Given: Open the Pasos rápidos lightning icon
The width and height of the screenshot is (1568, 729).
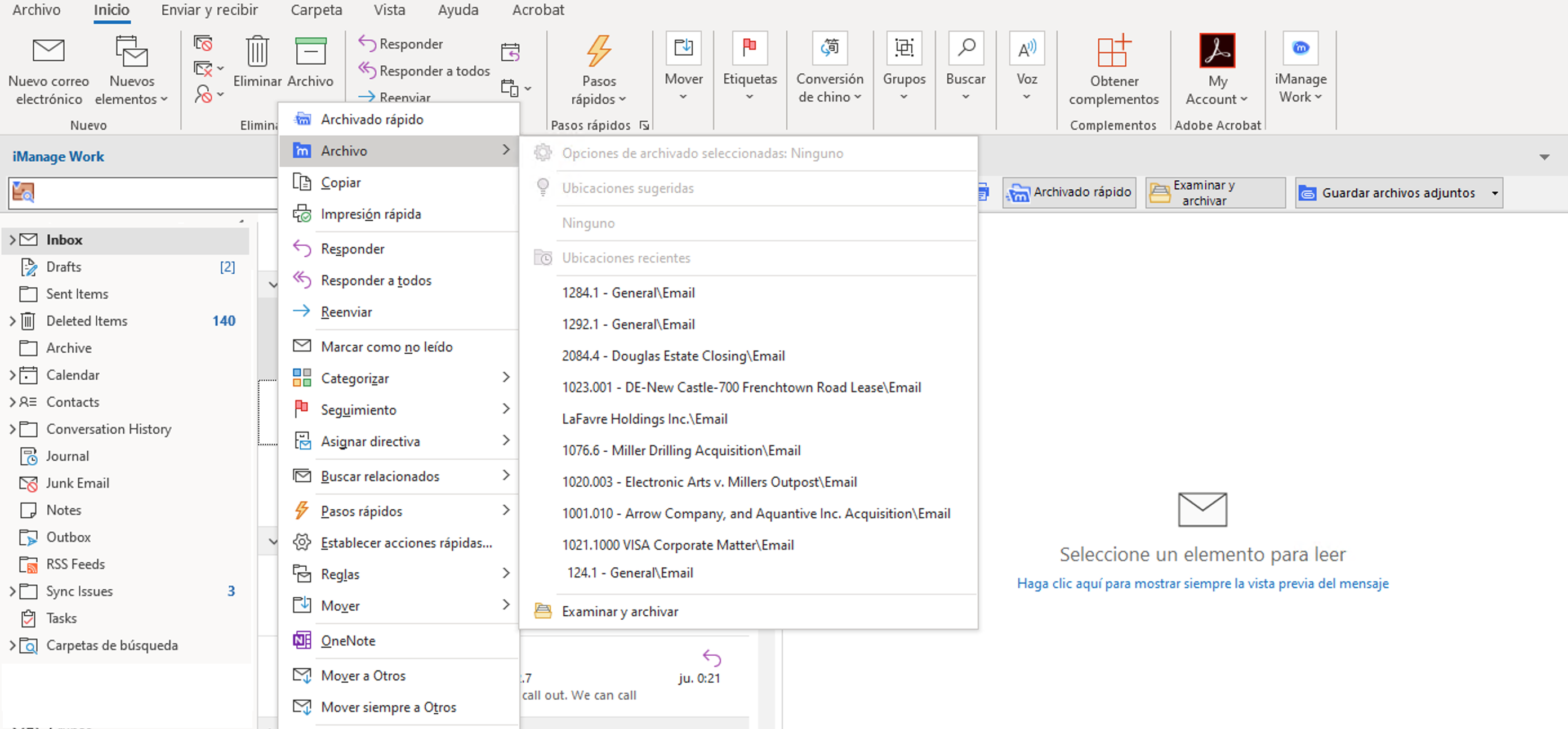Looking at the screenshot, I should click(598, 51).
